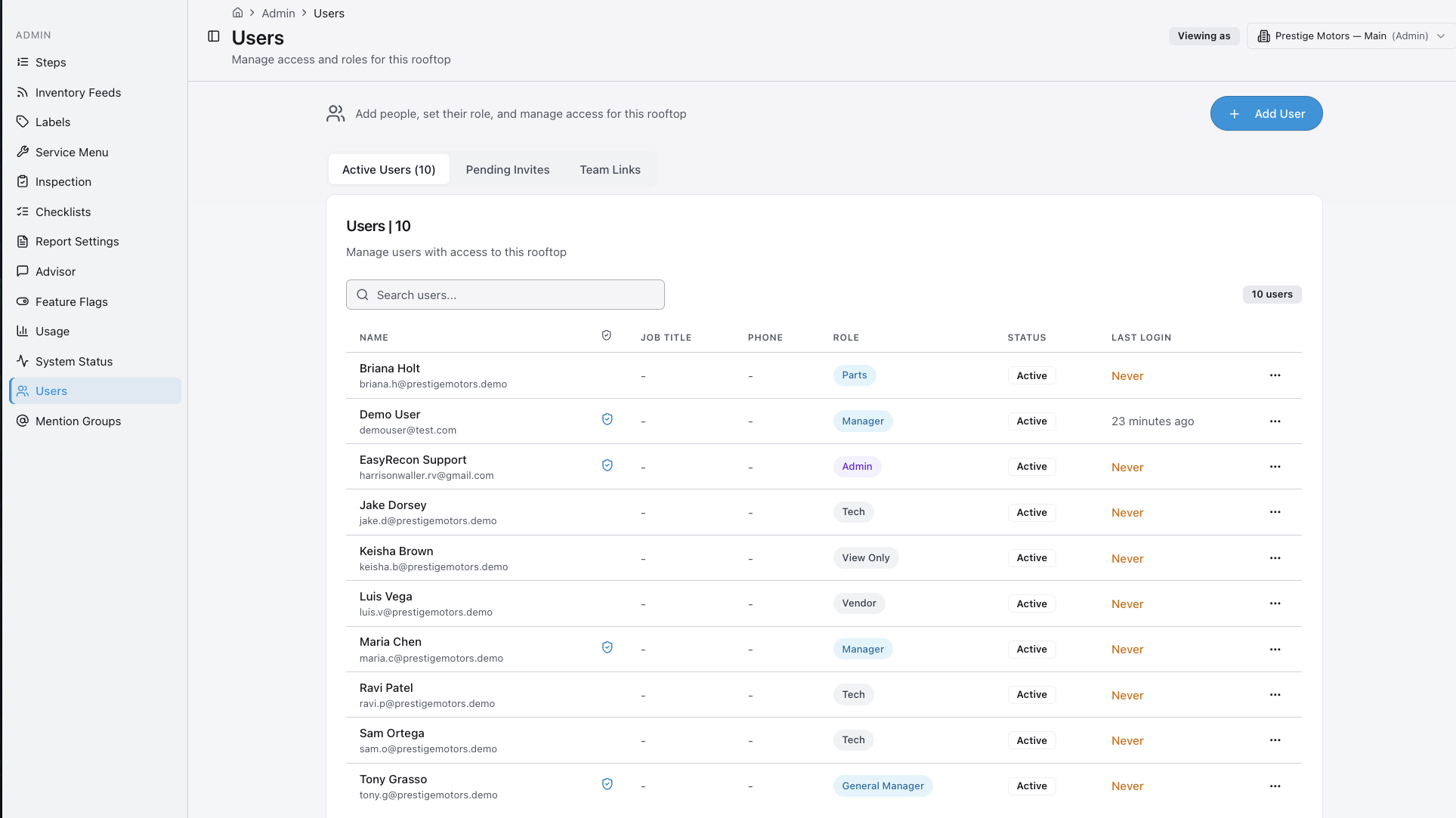Click the Checklists icon
Viewport: 1456px width, 818px height.
click(23, 211)
